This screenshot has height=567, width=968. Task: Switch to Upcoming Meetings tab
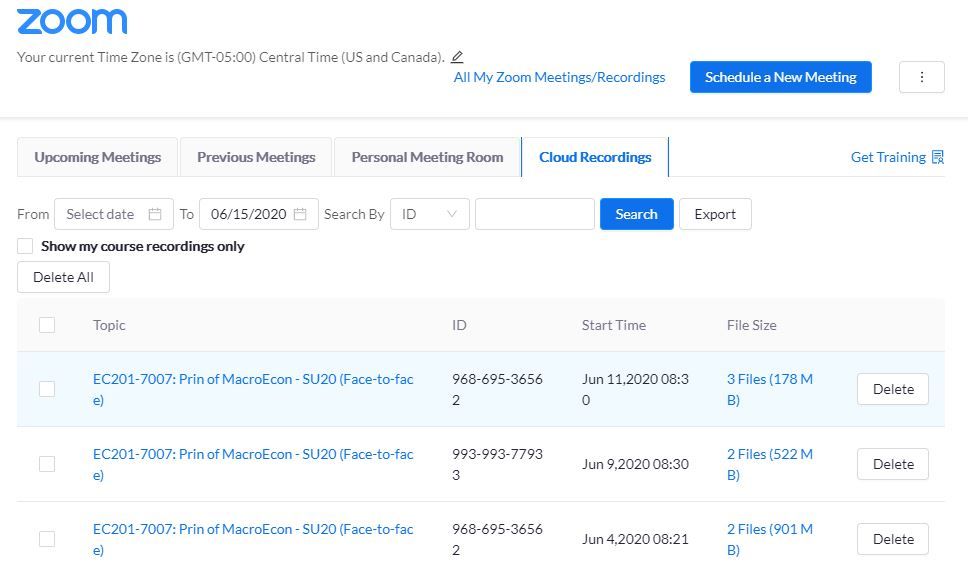pos(97,157)
